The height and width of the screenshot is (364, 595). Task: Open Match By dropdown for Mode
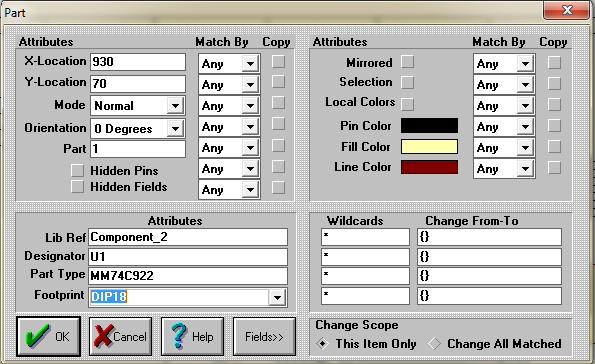tap(250, 106)
